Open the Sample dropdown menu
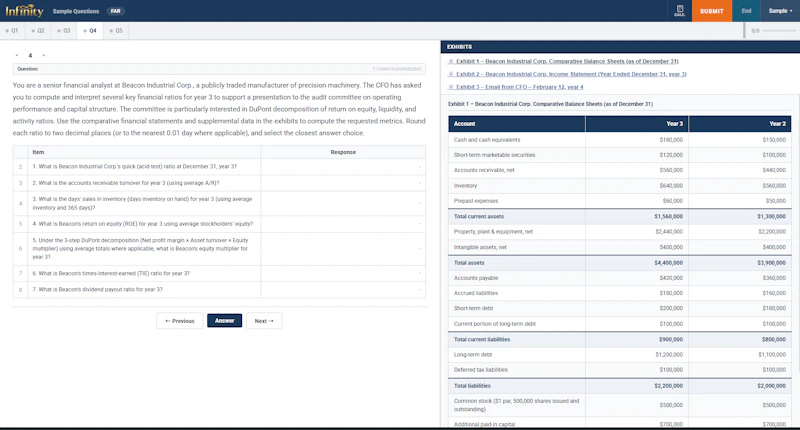 (780, 11)
